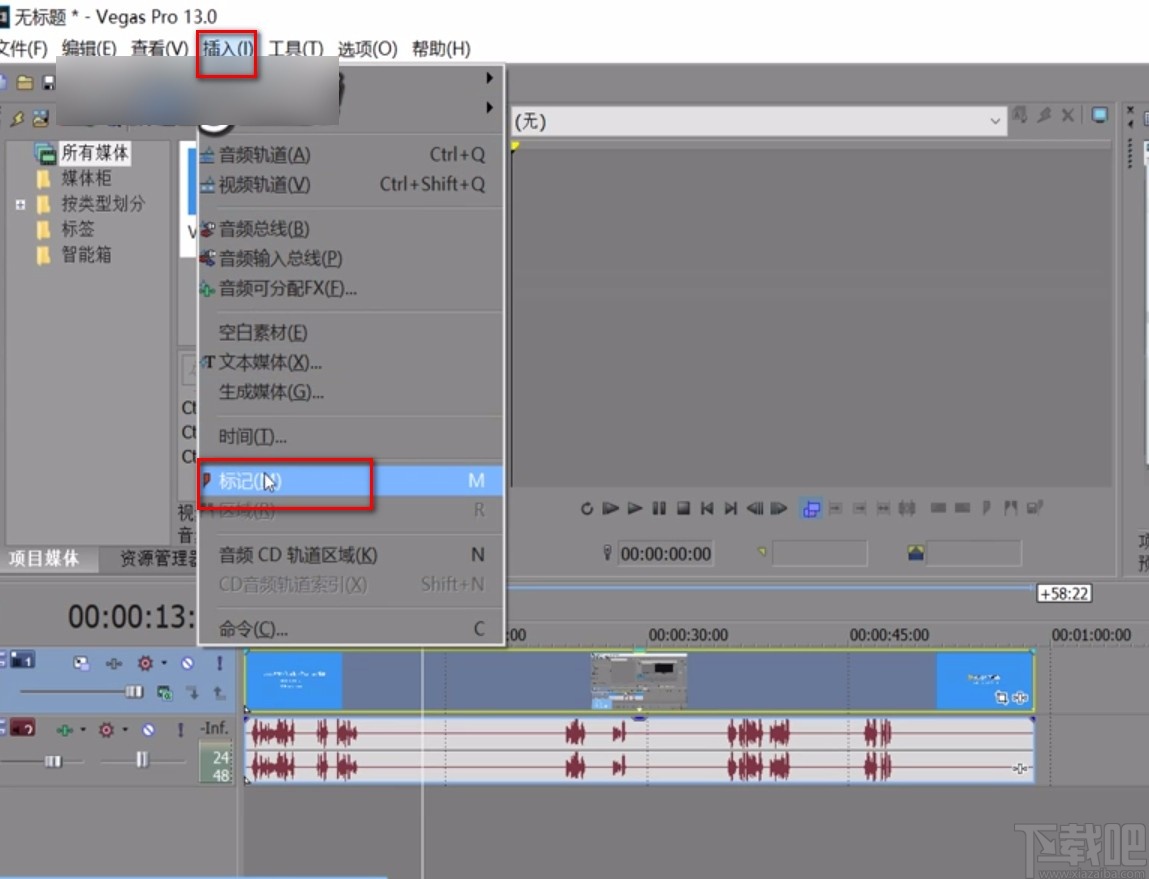
Task: Choose 音频轨道(A) from the insert menu
Action: click(351, 155)
